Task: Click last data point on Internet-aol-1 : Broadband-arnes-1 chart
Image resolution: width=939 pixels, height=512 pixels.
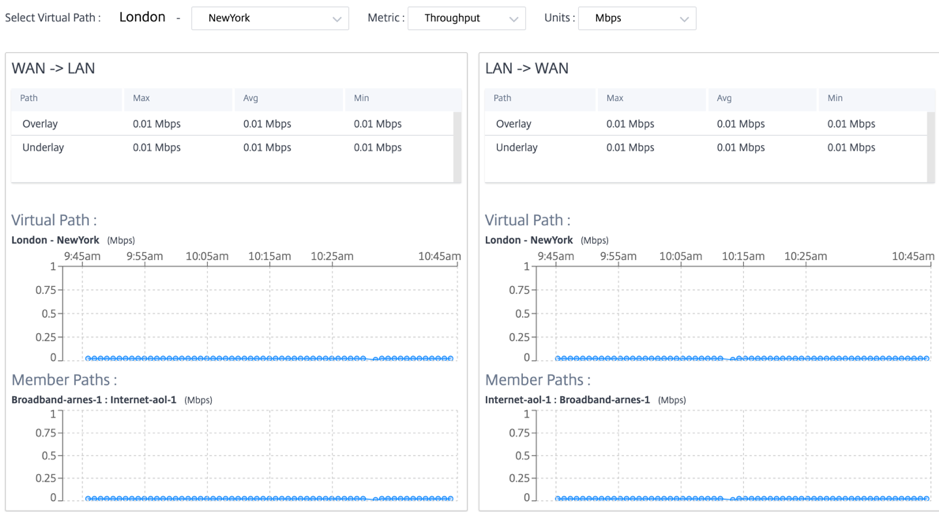Action: coord(926,498)
